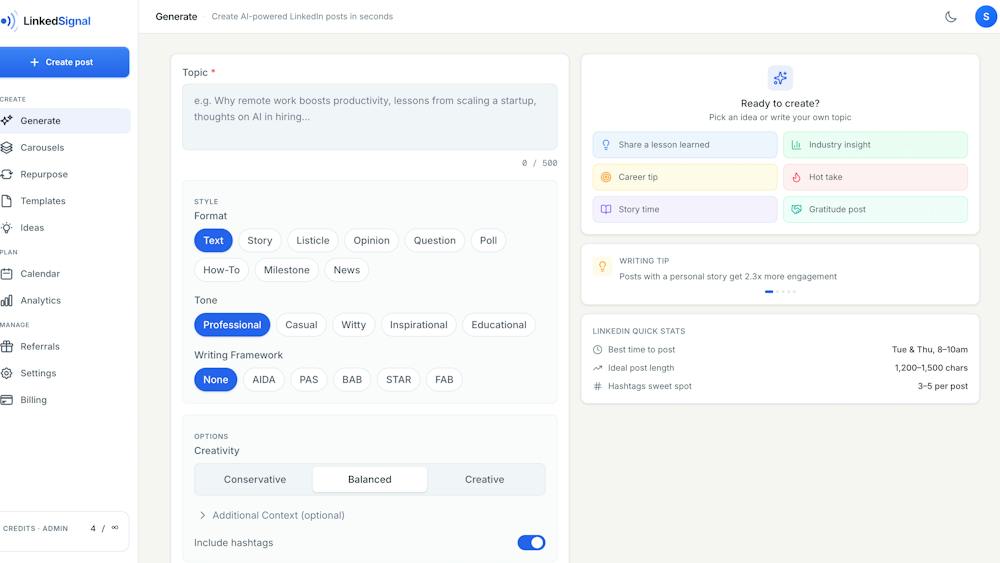Open the Repurpose page
1000x563 pixels.
64,174
